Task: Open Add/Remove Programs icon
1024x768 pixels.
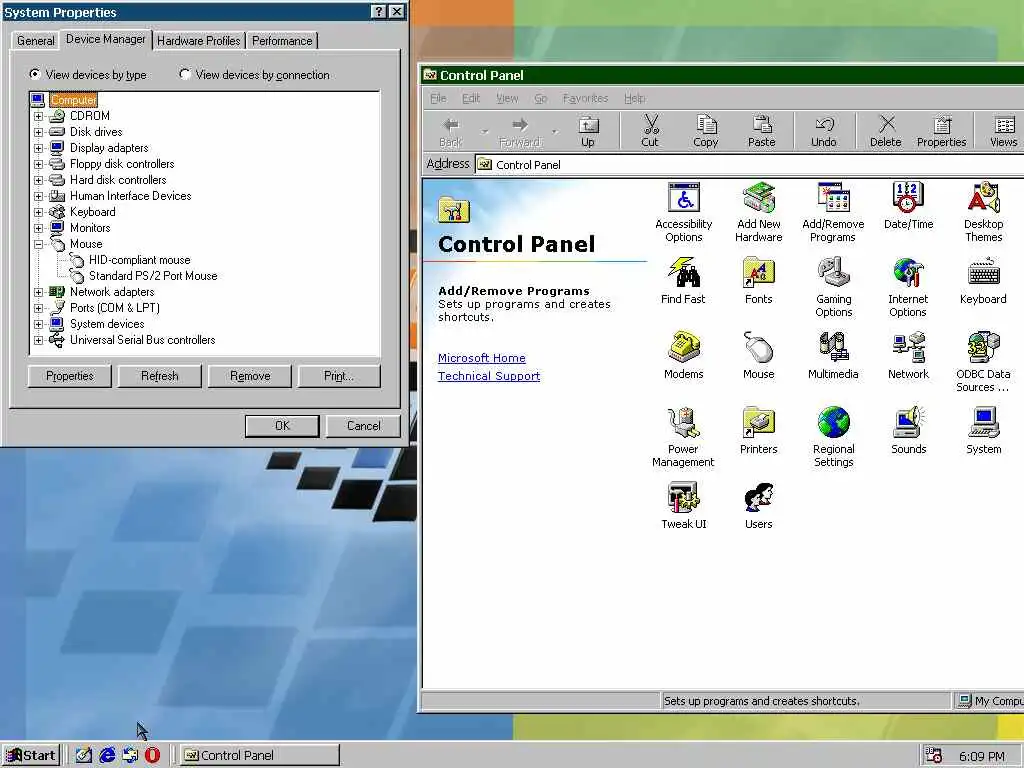Action: [x=833, y=212]
